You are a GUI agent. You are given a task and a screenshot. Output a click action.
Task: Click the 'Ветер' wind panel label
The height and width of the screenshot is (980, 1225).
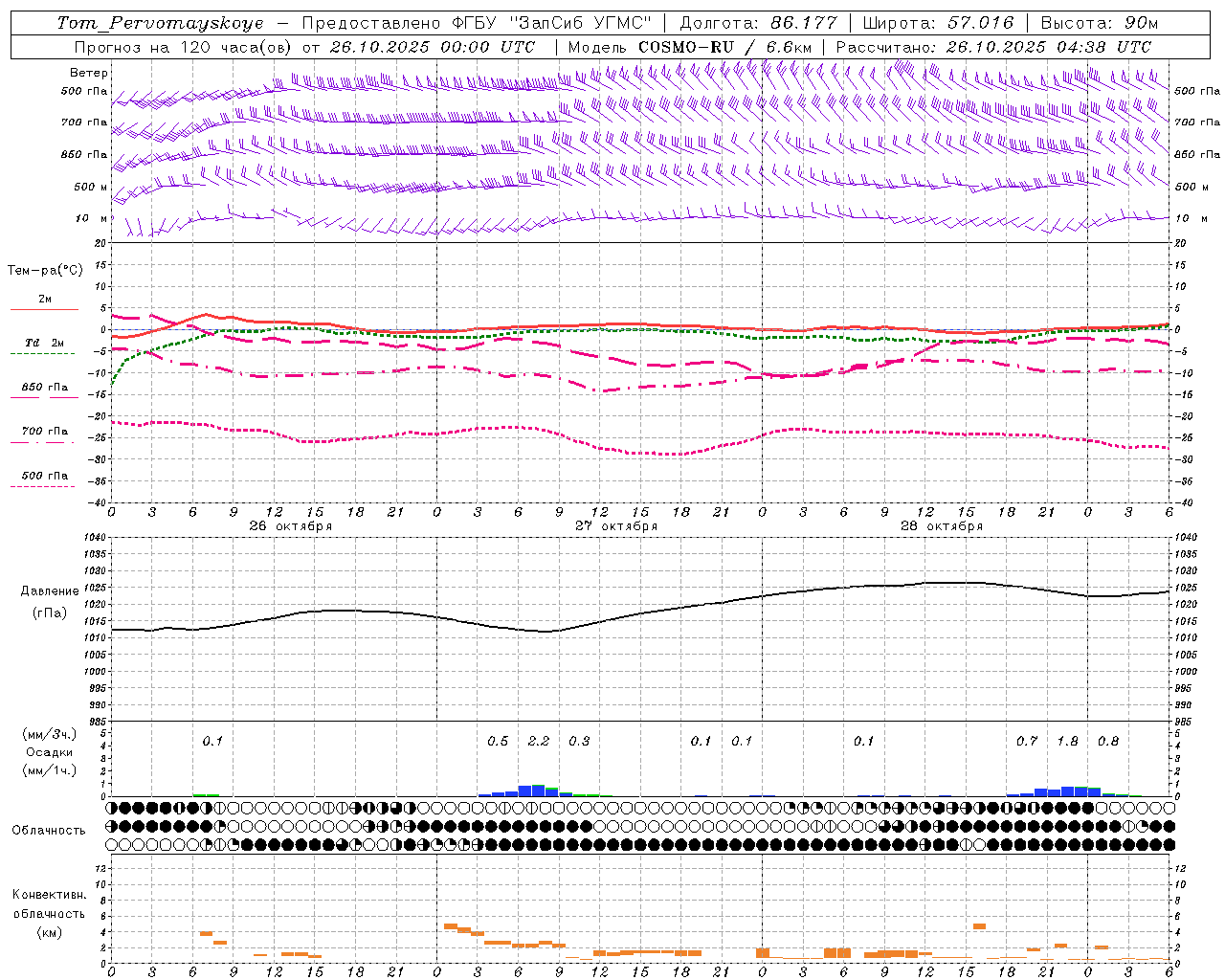click(x=89, y=73)
